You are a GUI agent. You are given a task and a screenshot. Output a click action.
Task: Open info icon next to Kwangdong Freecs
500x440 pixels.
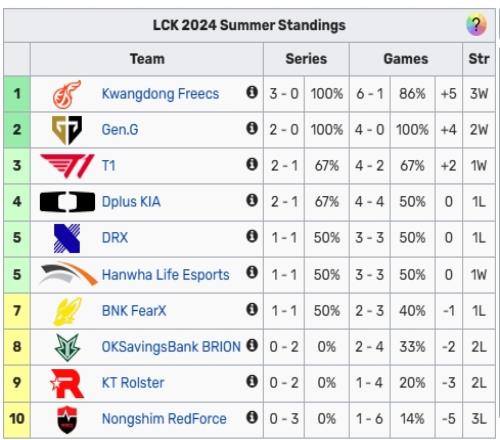(252, 92)
